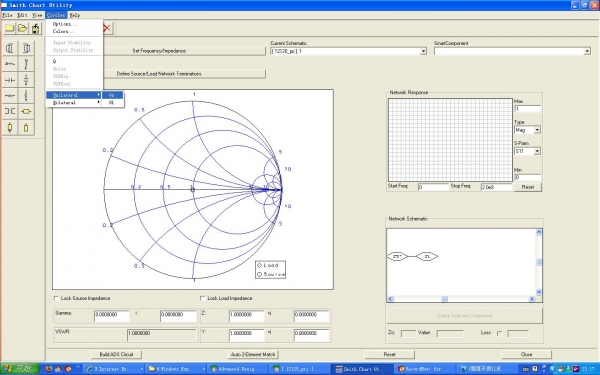Switch to Windows Explorer taskbar group
This screenshot has height=375, width=600.
tap(176, 369)
